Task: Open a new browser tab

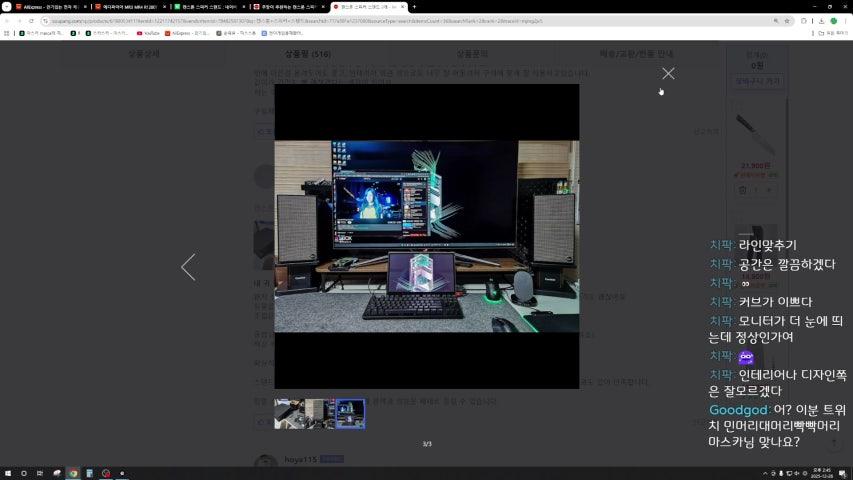Action: pos(414,7)
